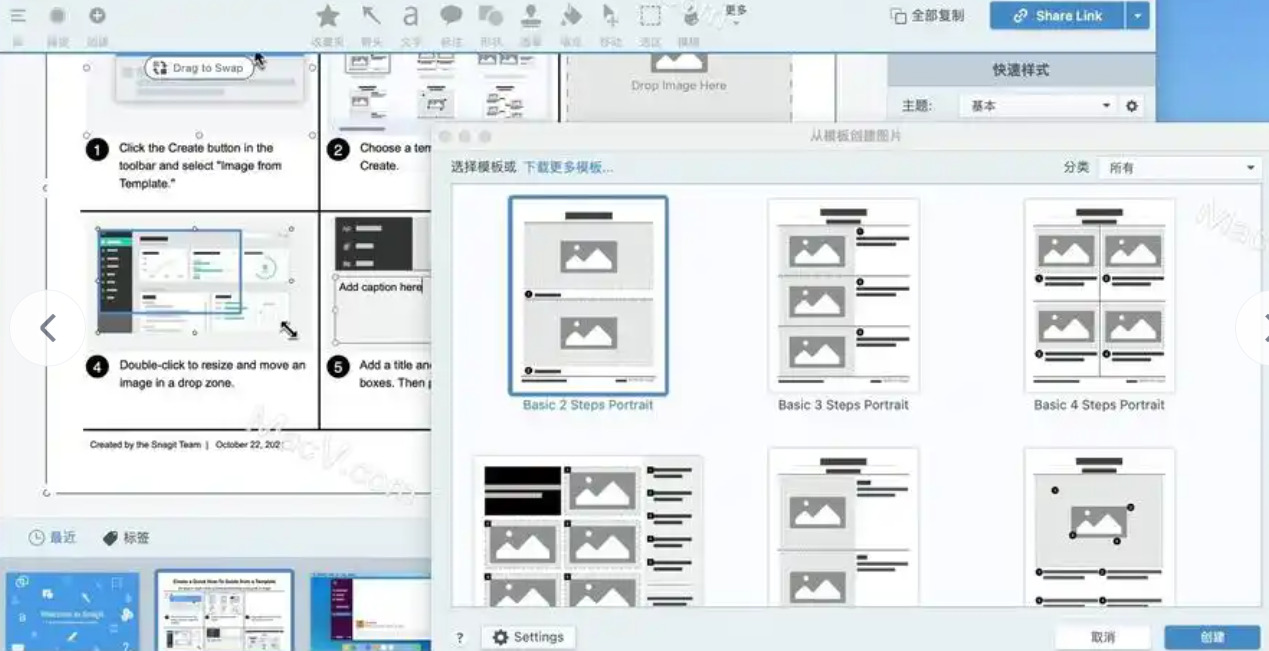The width and height of the screenshot is (1269, 651).
Task: Expand the Share Link dropdown arrow
Action: click(x=1138, y=16)
